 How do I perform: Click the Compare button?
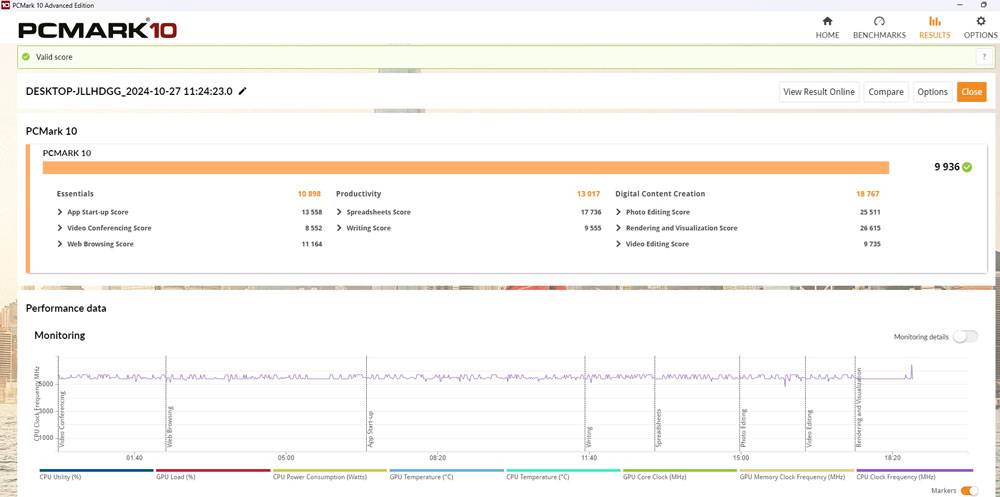pos(886,92)
